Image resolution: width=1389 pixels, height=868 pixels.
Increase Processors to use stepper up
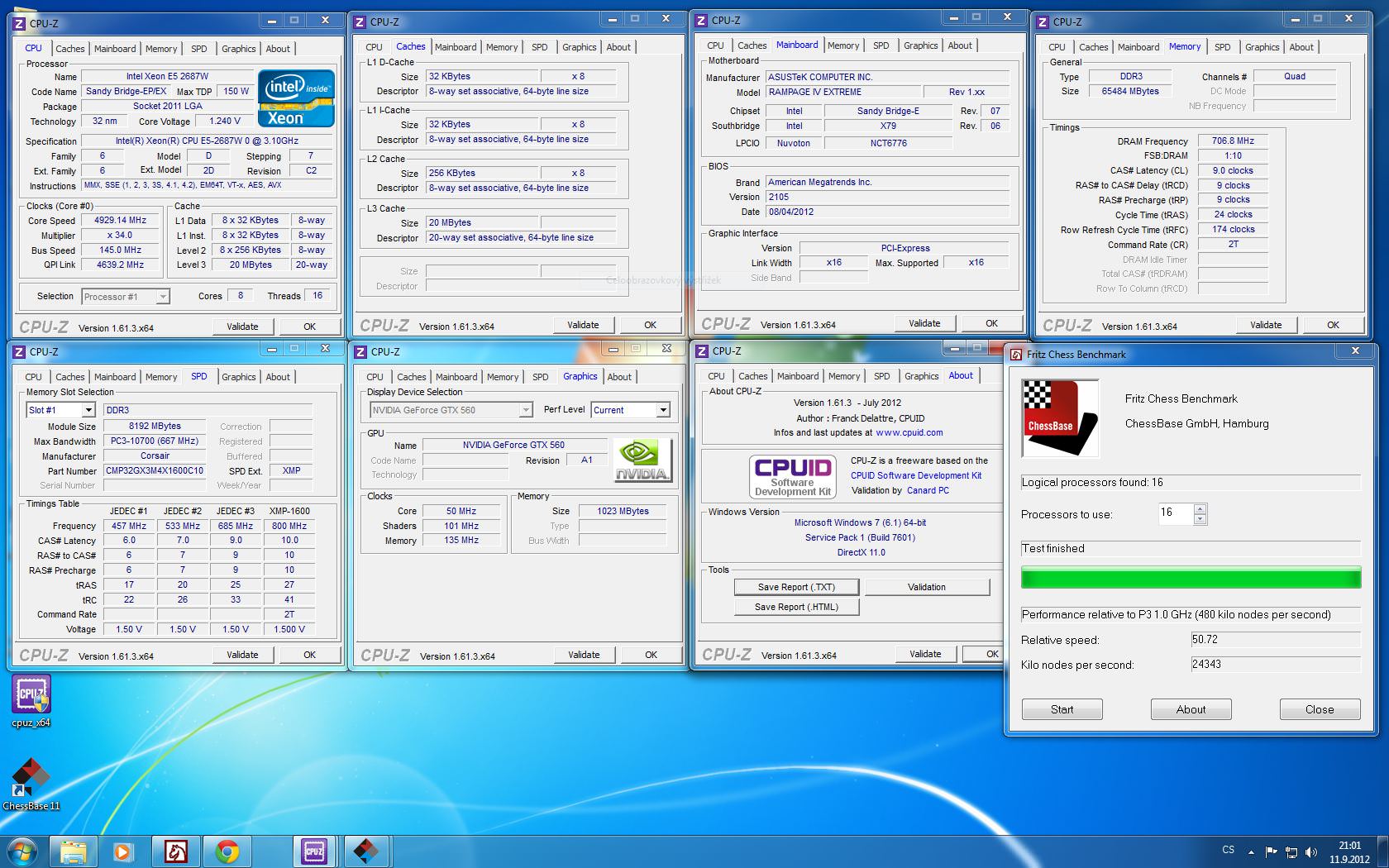1200,508
